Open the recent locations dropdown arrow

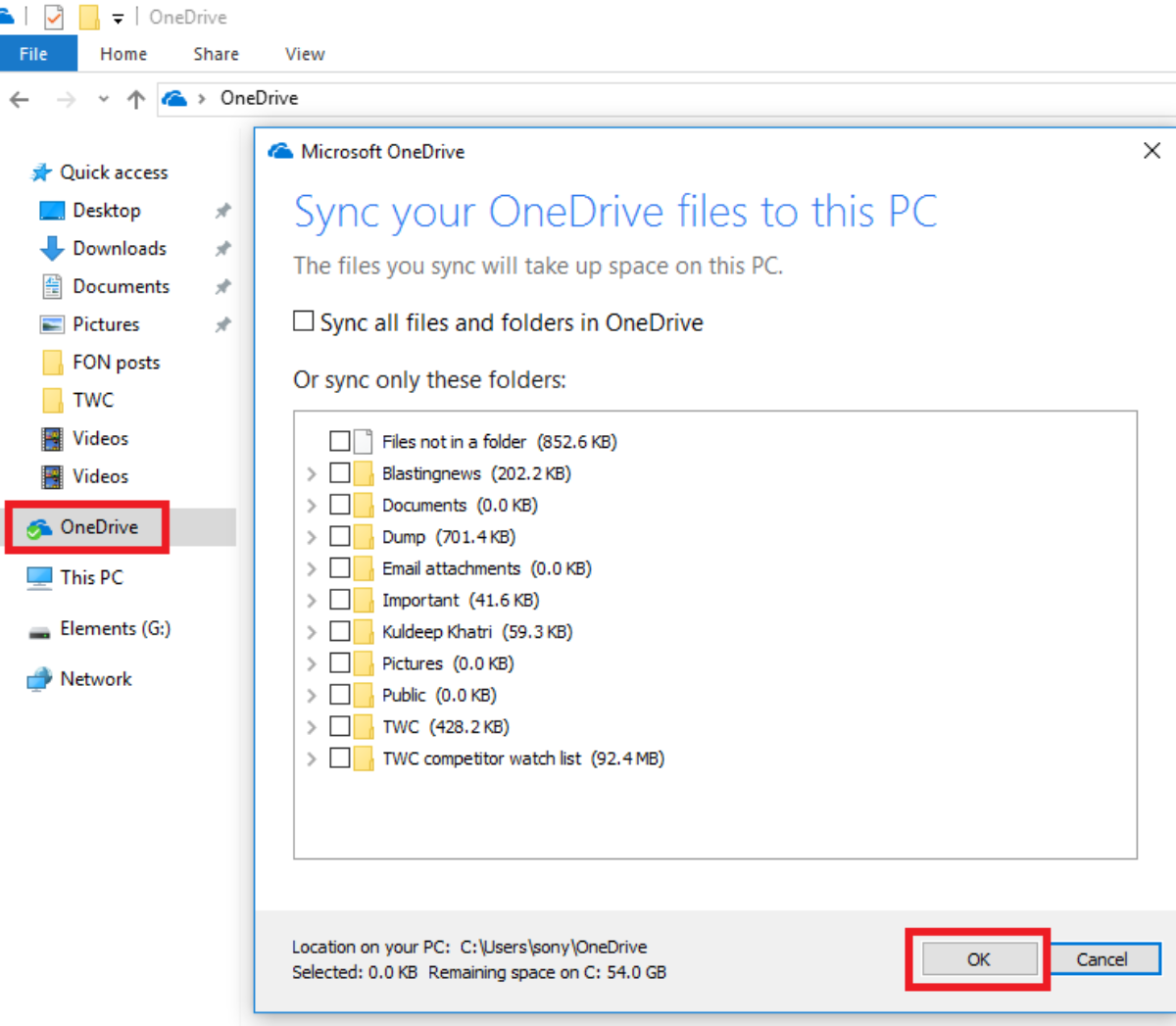point(104,99)
